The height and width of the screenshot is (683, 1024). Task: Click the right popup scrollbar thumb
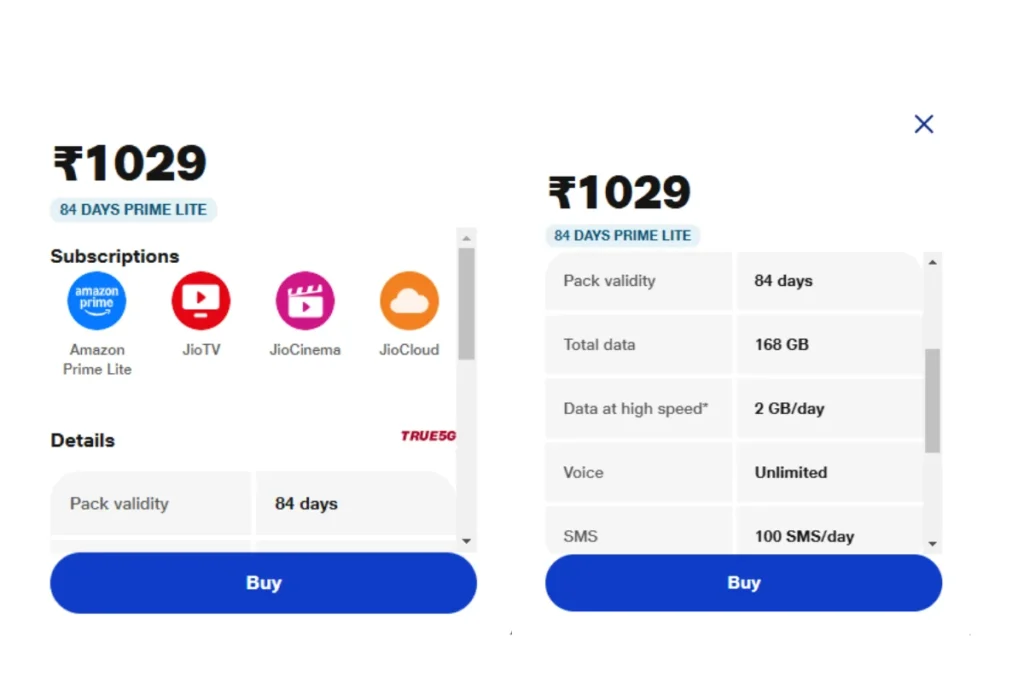point(933,400)
